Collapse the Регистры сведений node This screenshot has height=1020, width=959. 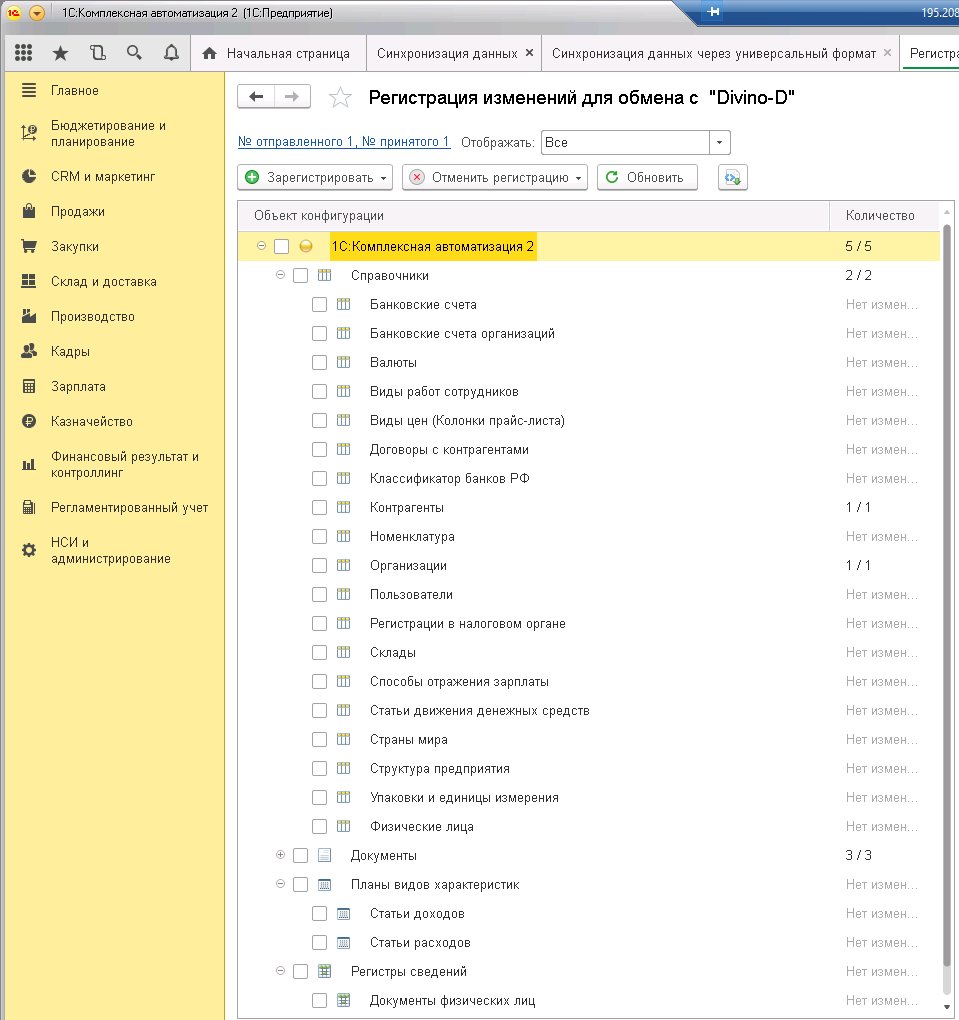pos(280,971)
